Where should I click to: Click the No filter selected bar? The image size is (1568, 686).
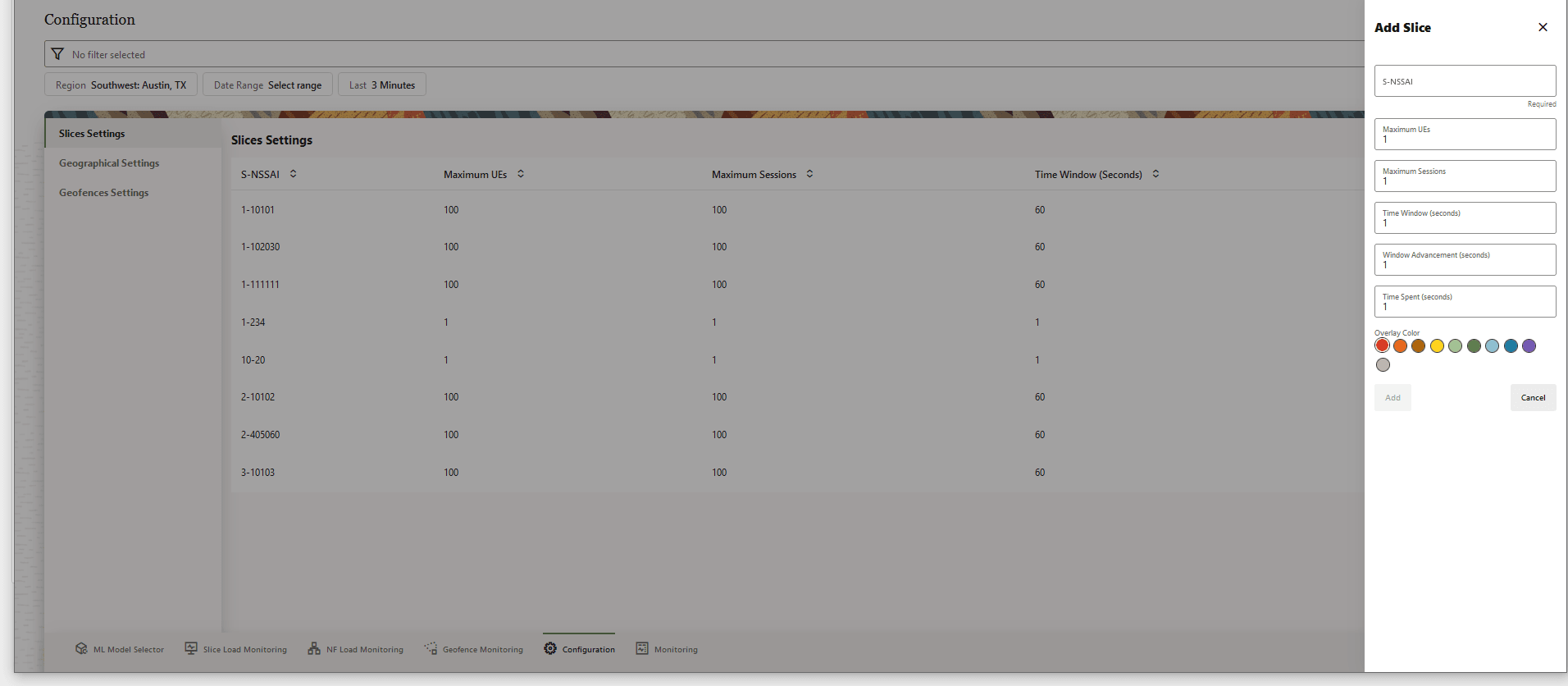704,54
